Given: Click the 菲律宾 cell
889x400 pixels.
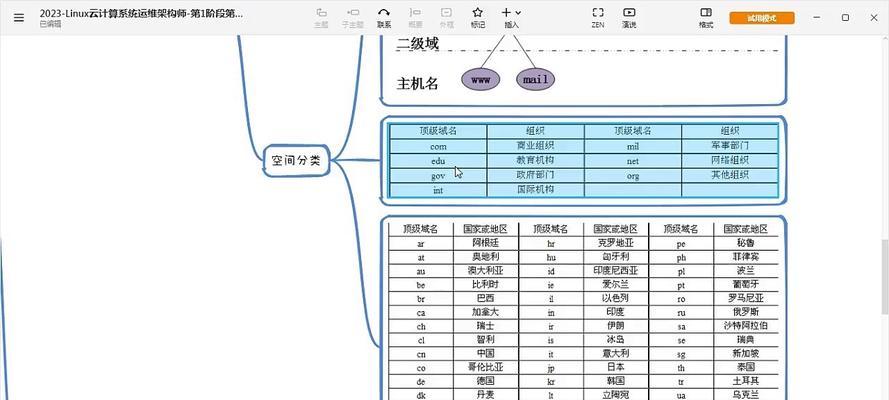Looking at the screenshot, I should click(x=746, y=257).
